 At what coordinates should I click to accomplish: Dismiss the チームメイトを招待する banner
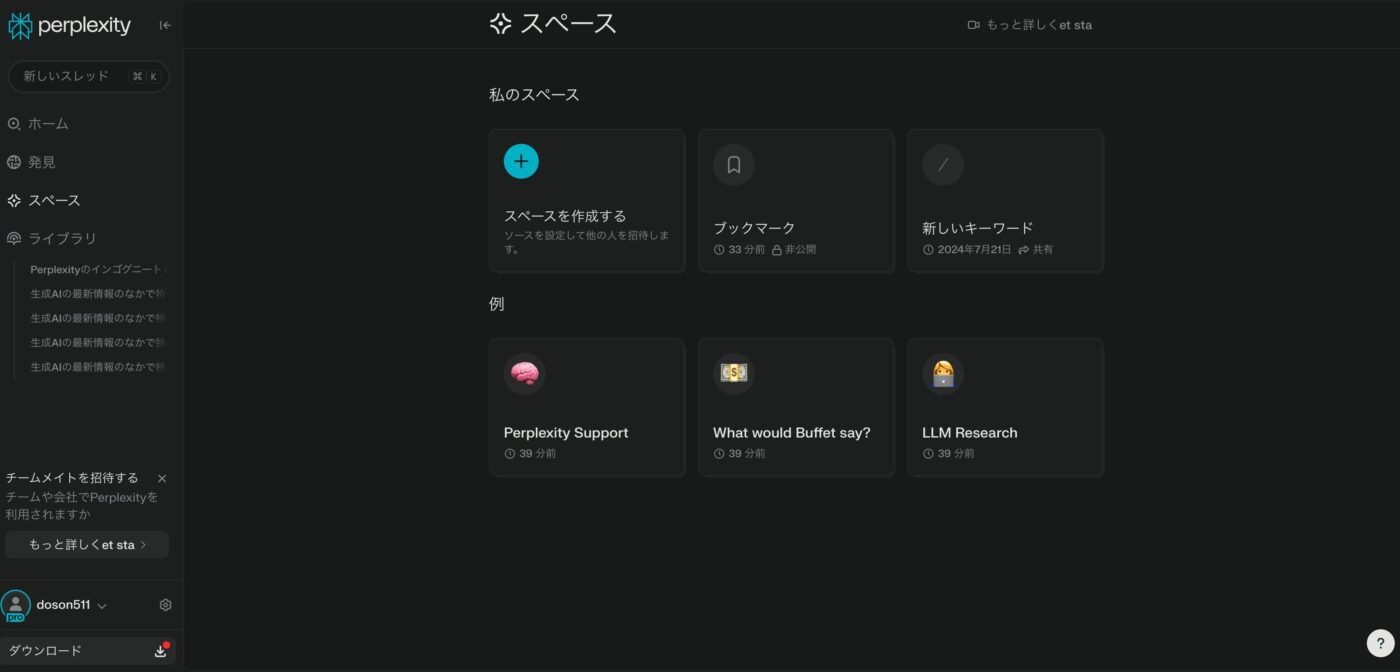tap(162, 479)
